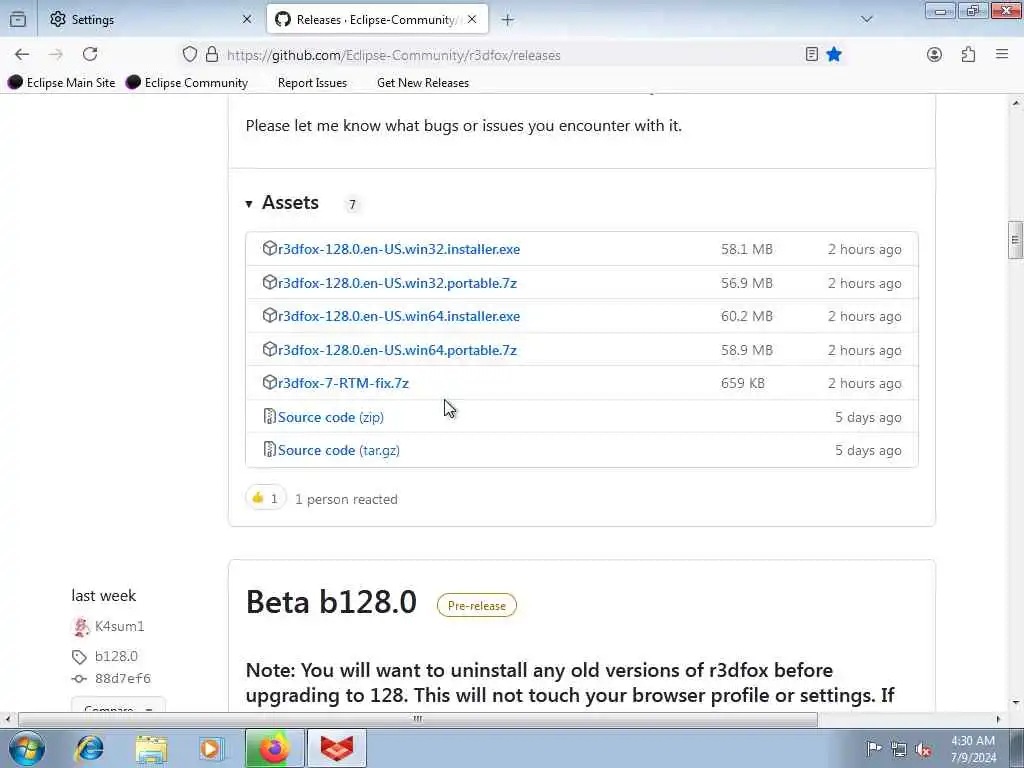This screenshot has height=768, width=1024.
Task: Click the horizontal scrollbar thumb
Action: tap(417, 719)
